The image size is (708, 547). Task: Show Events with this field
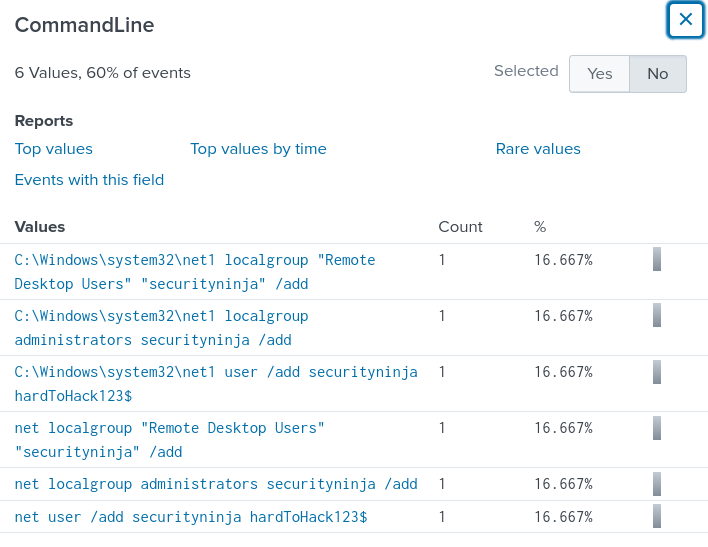89,180
